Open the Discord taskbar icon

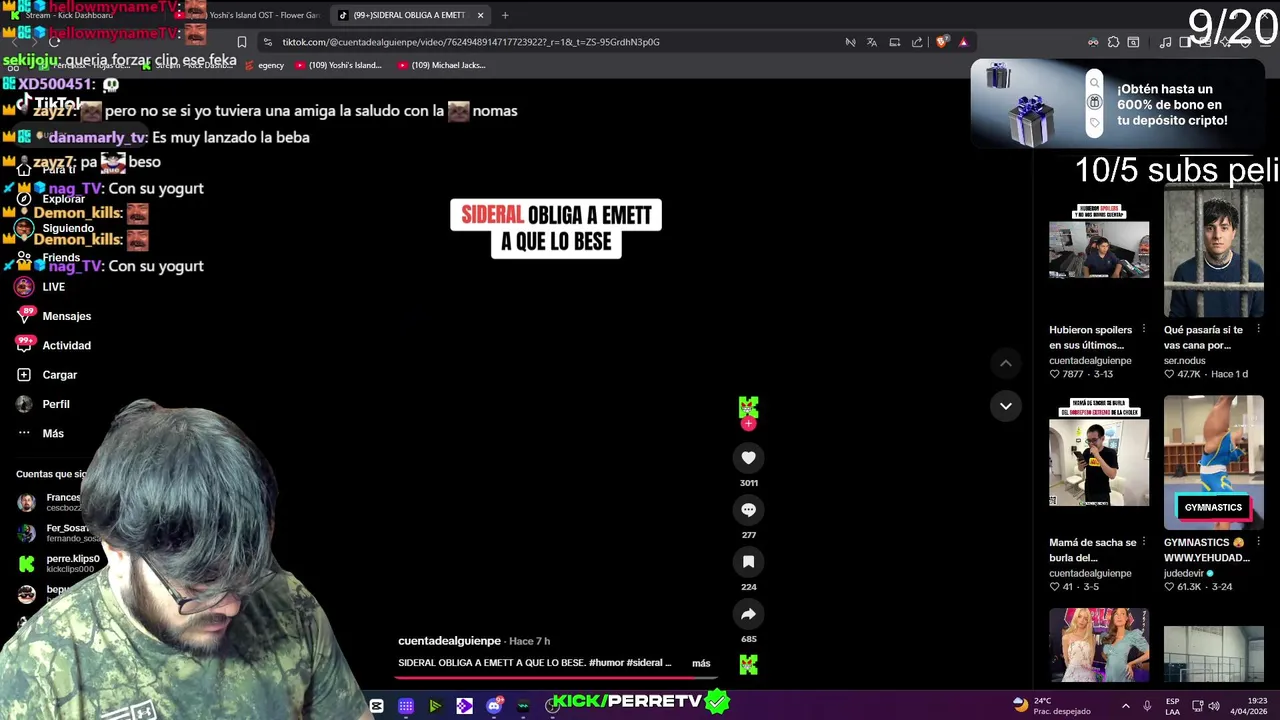[493, 706]
